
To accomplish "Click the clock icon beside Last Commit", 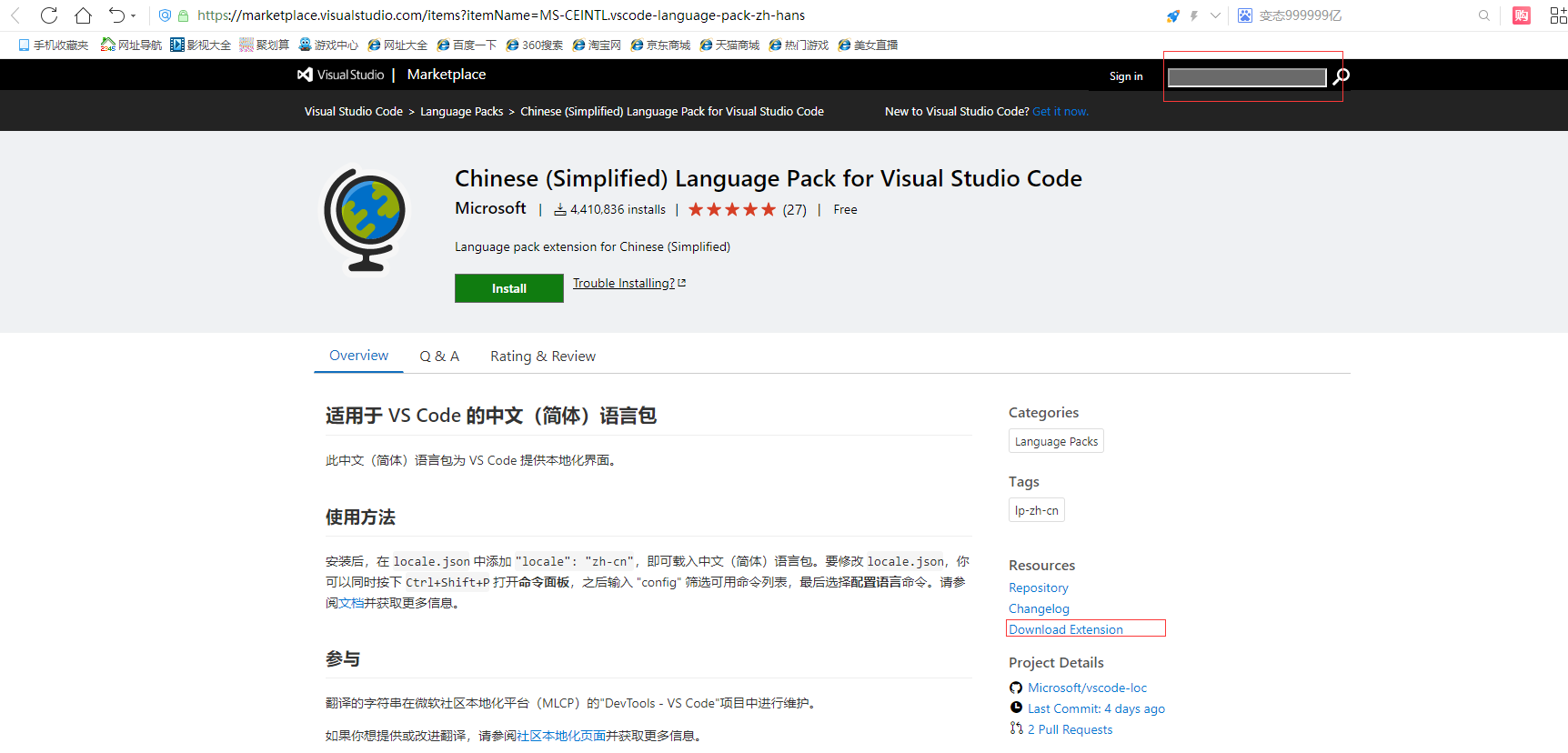I will [x=1016, y=708].
